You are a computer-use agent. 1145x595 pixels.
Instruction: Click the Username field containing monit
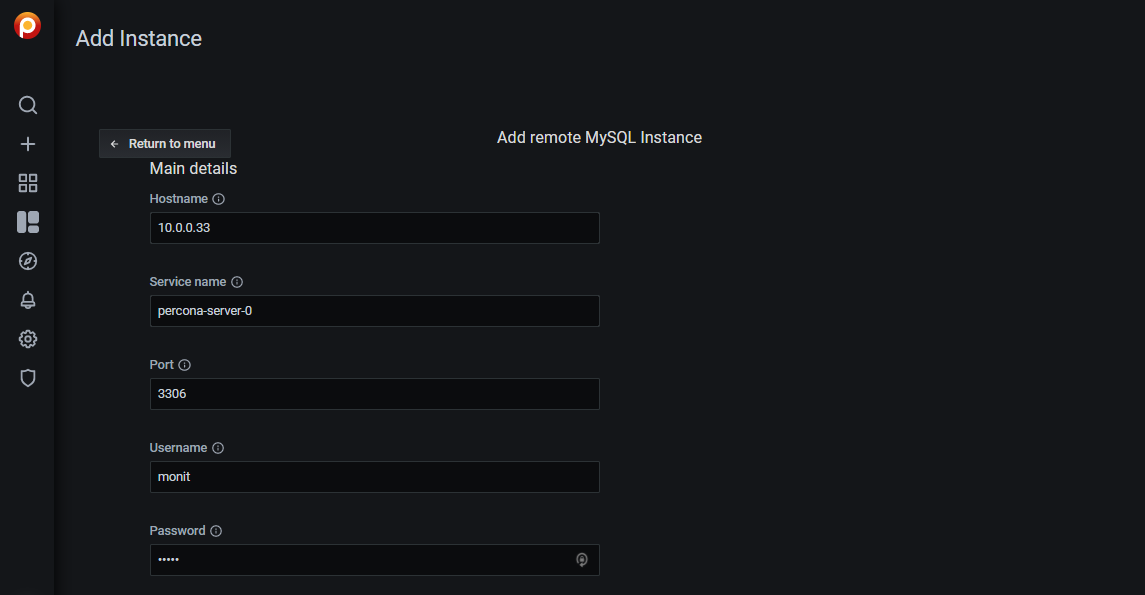coord(375,477)
